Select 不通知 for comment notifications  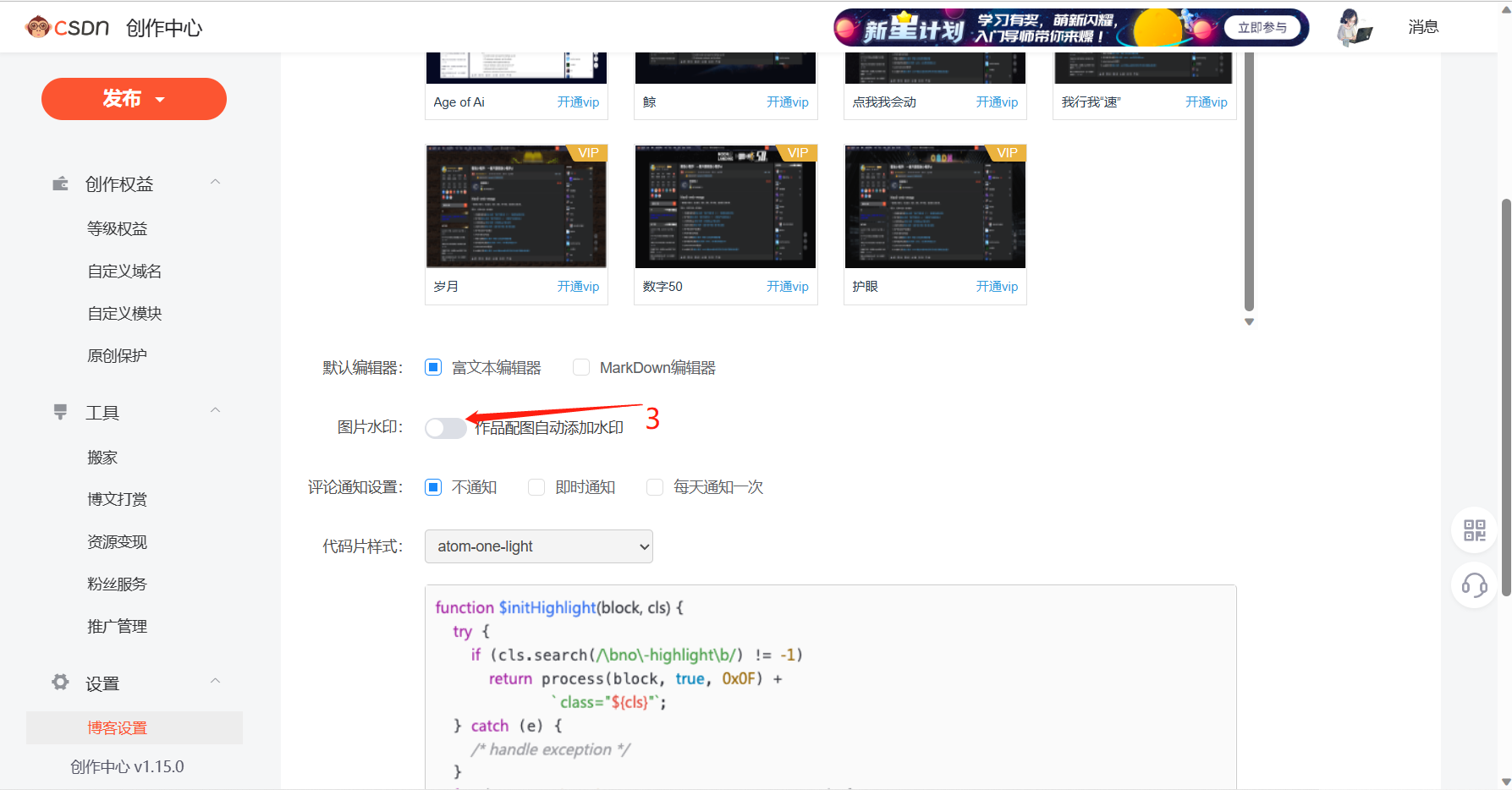[x=433, y=487]
